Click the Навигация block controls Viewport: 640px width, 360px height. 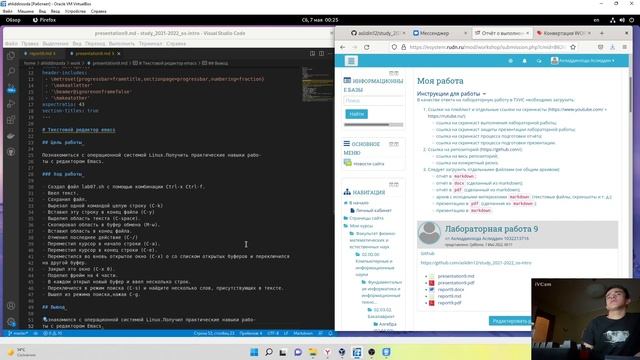tap(393, 184)
